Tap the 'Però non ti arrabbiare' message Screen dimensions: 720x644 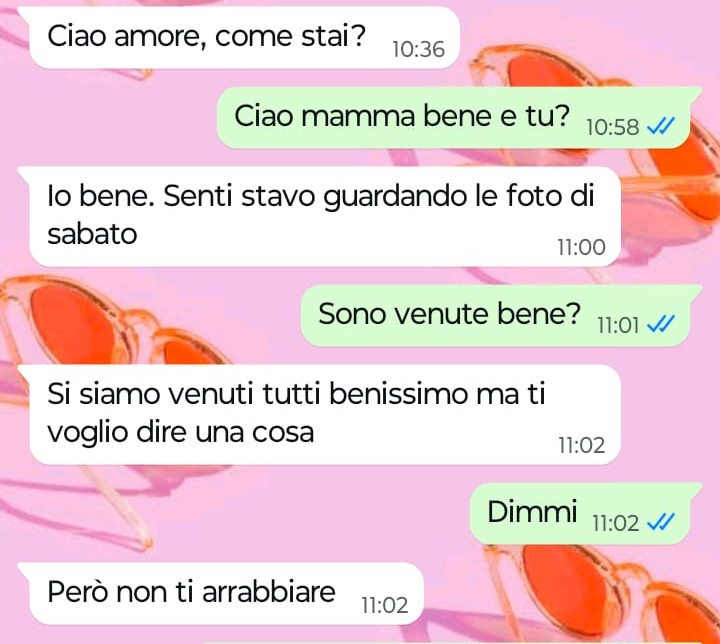[x=220, y=593]
